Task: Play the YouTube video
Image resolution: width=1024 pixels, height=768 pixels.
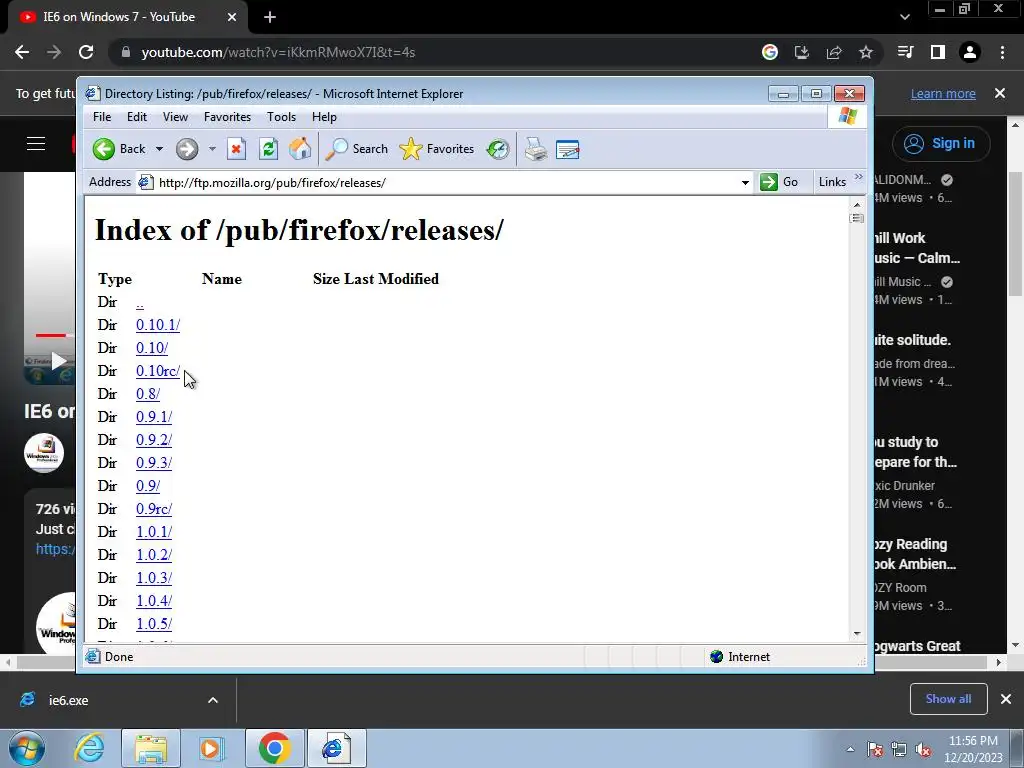Action: tap(59, 360)
